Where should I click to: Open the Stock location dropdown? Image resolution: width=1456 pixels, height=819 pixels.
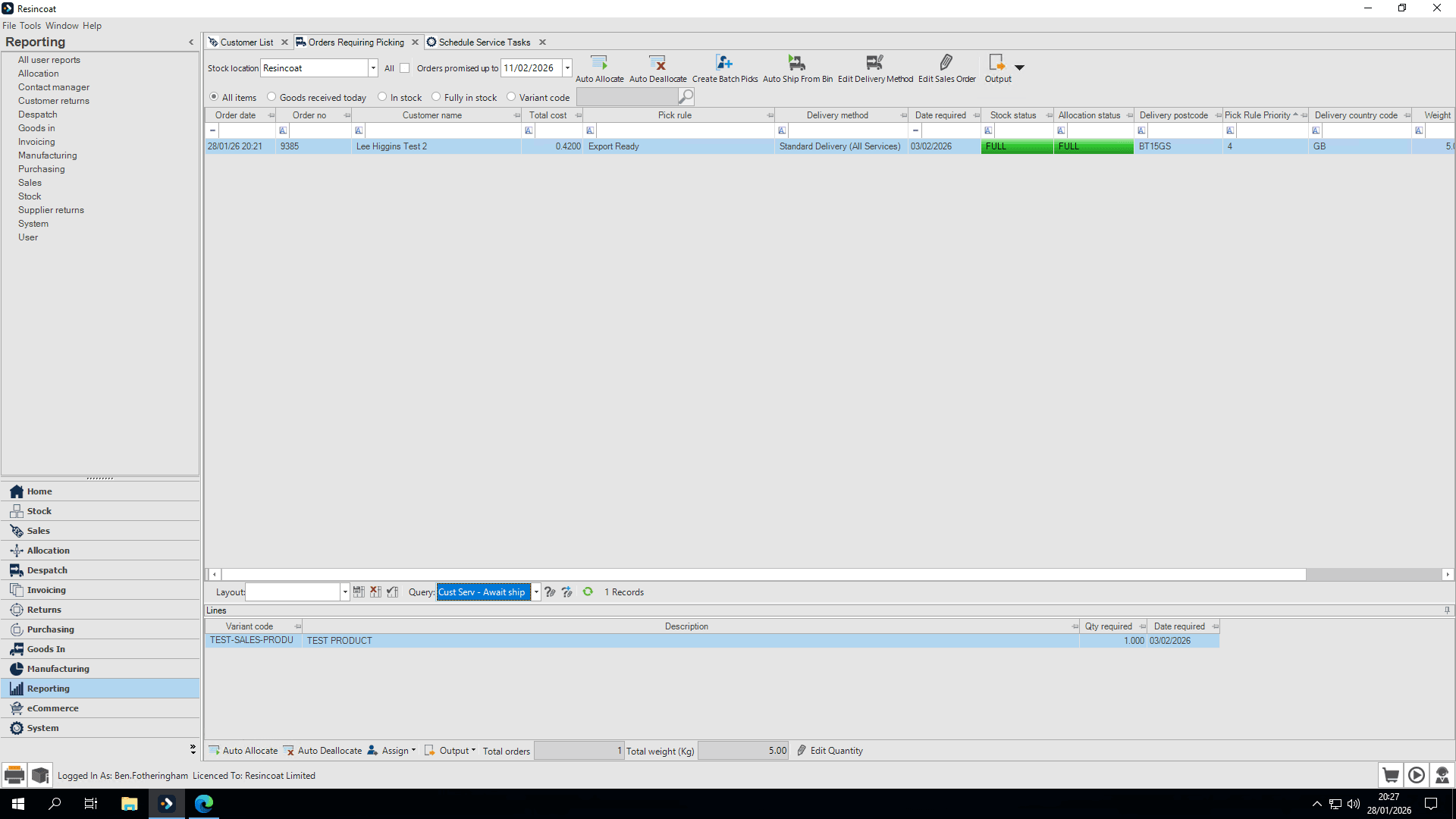373,68
